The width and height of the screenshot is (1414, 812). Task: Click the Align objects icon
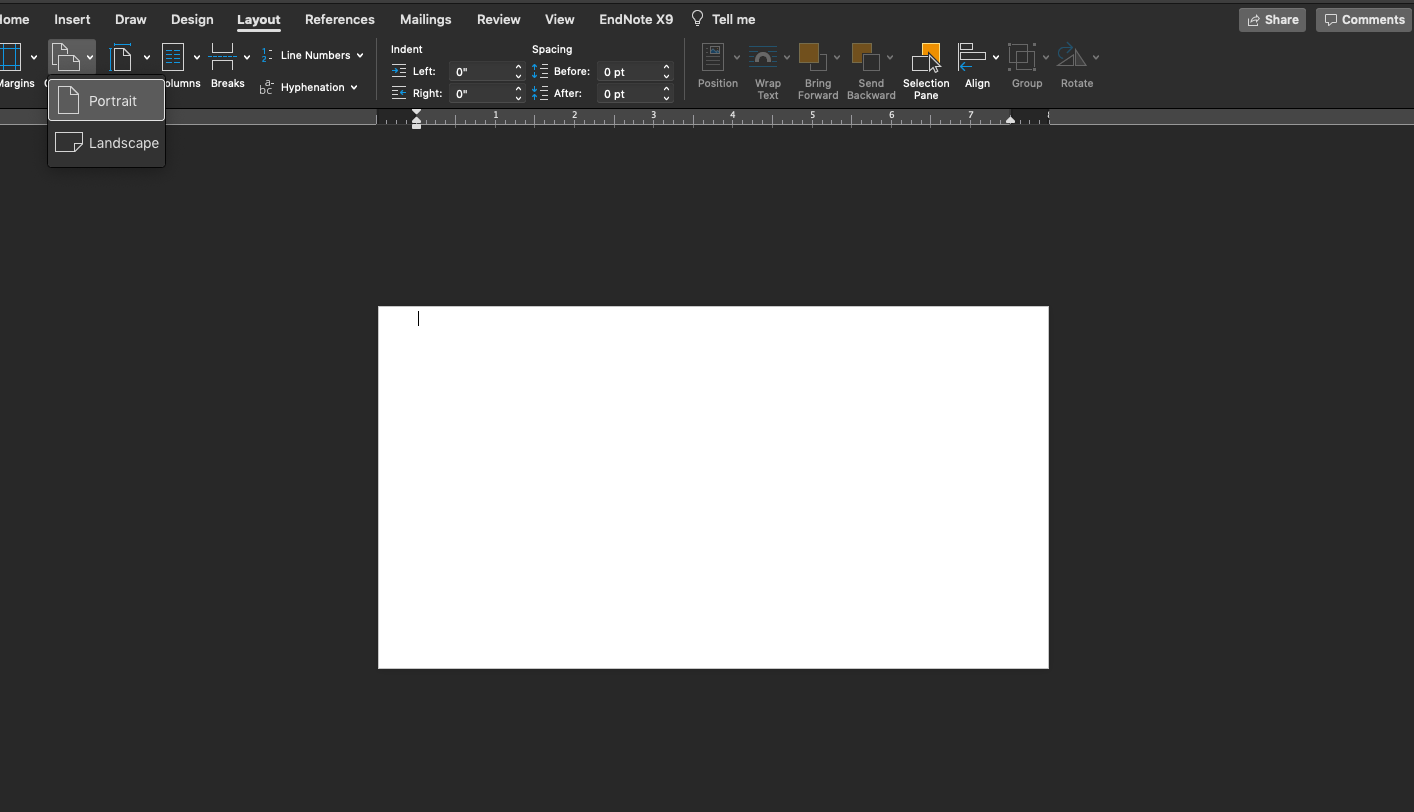tap(972, 57)
